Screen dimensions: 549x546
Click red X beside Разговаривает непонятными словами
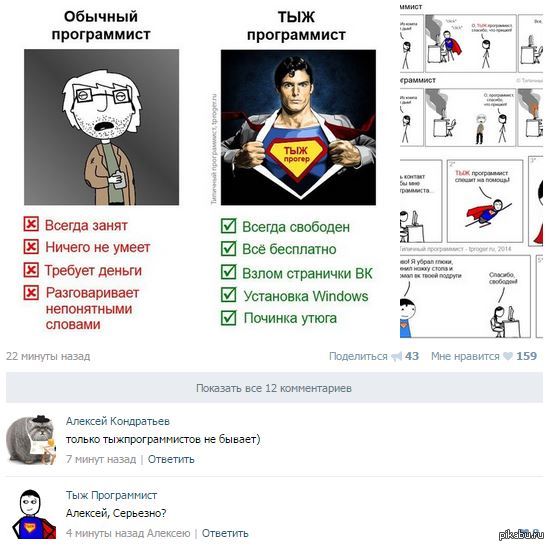[31, 293]
